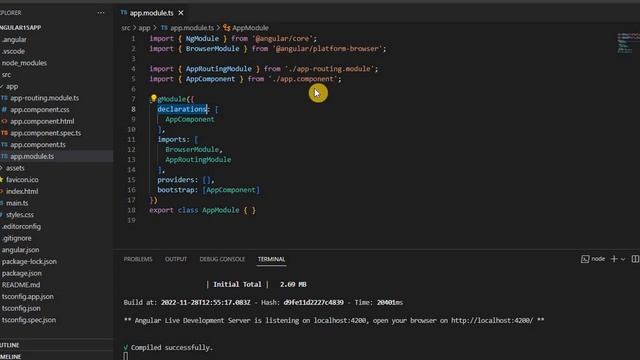Viewport: 640px width, 360px height.
Task: Click 'bootstrap' on line 16
Action: click(x=176, y=190)
